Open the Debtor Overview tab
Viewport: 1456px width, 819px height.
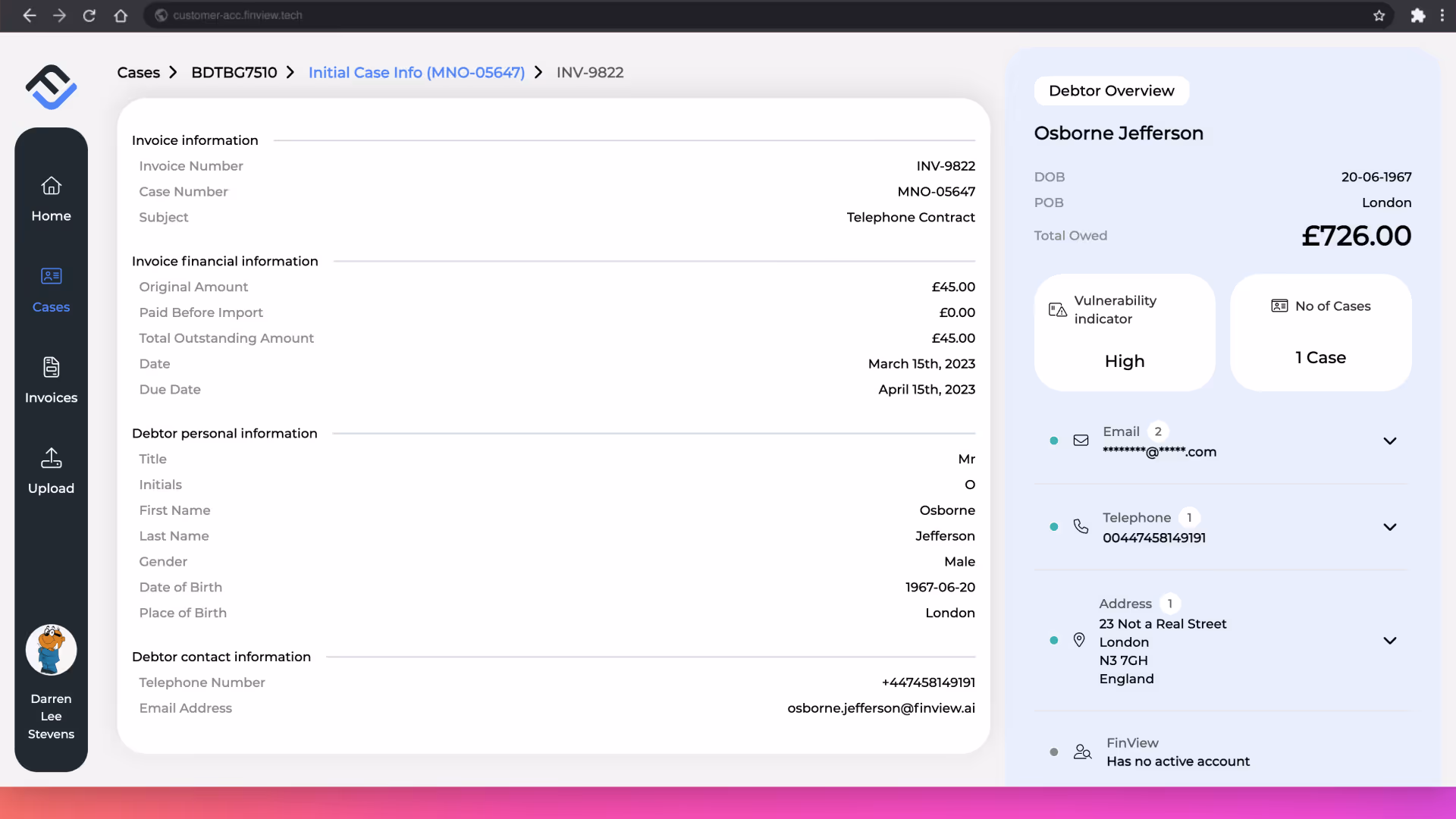(1111, 91)
